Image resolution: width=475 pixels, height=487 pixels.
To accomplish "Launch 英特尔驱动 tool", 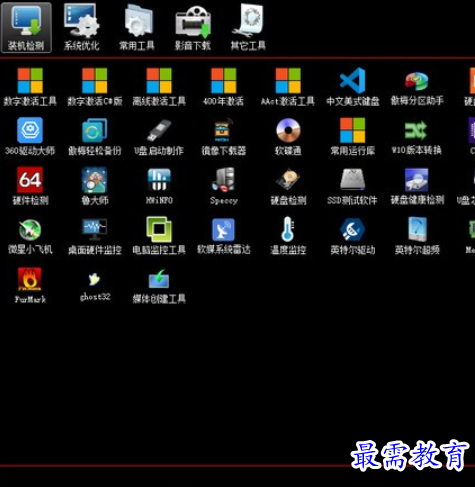I will 353,236.
